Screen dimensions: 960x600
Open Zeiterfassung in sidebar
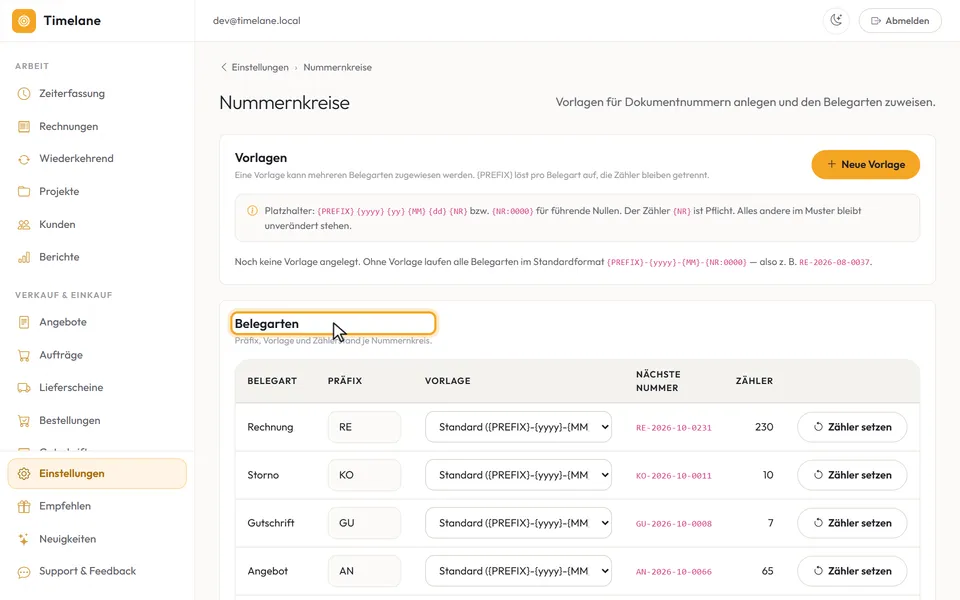(x=97, y=94)
